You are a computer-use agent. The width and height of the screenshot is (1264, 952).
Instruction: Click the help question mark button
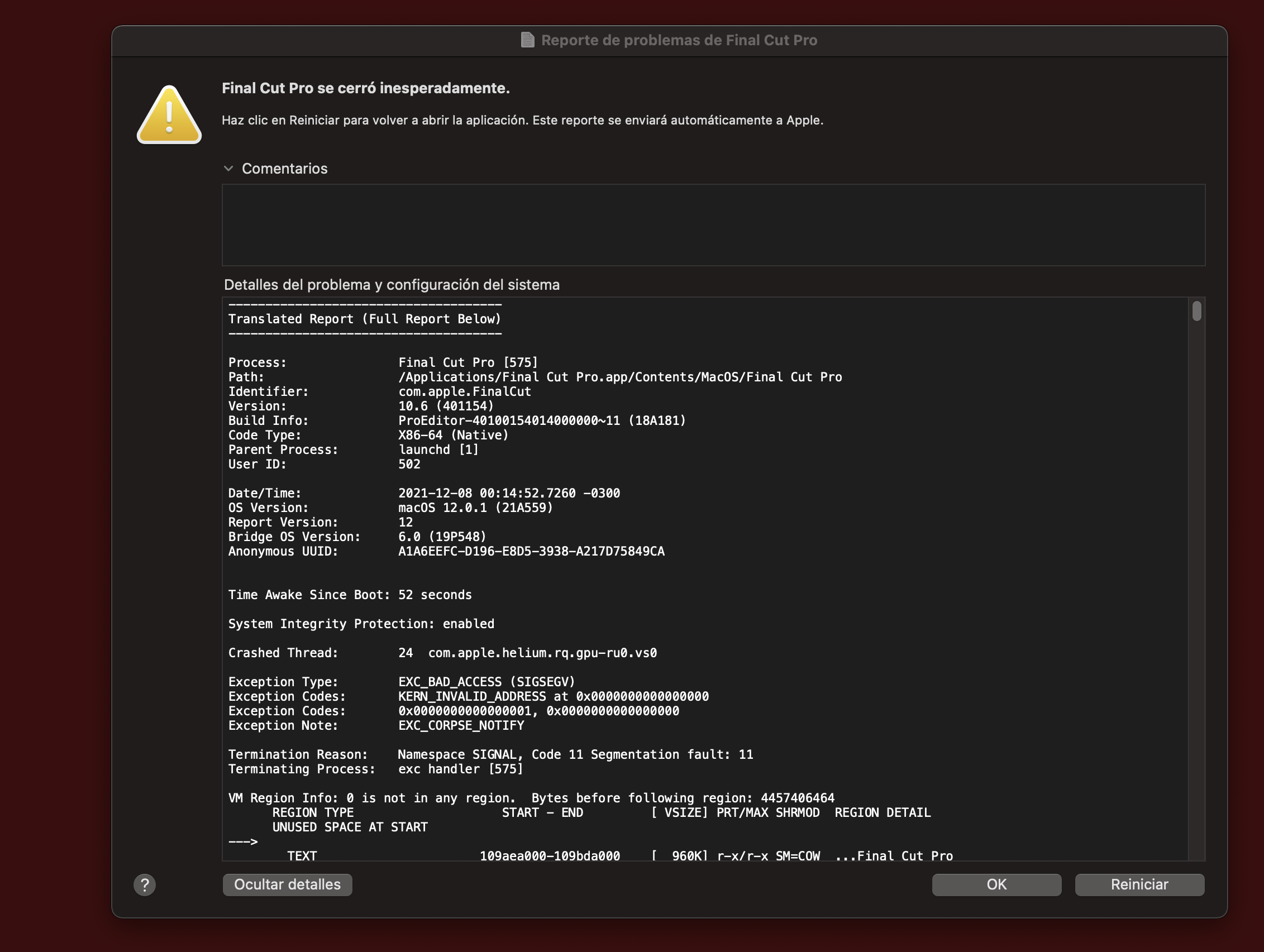coord(145,884)
